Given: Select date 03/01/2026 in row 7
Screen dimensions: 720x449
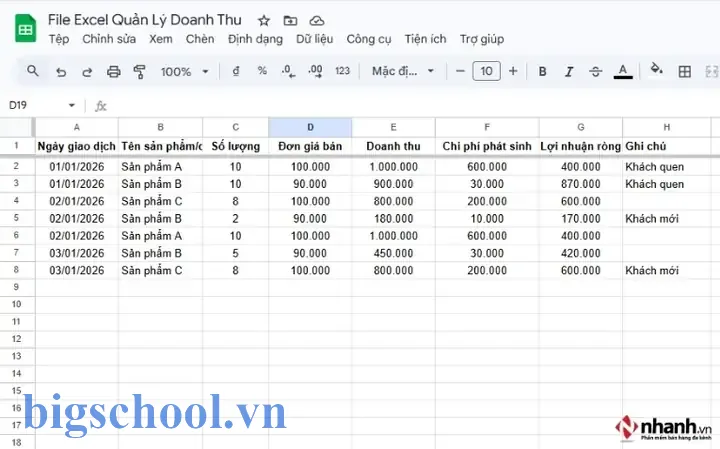Looking at the screenshot, I should pos(77,253).
